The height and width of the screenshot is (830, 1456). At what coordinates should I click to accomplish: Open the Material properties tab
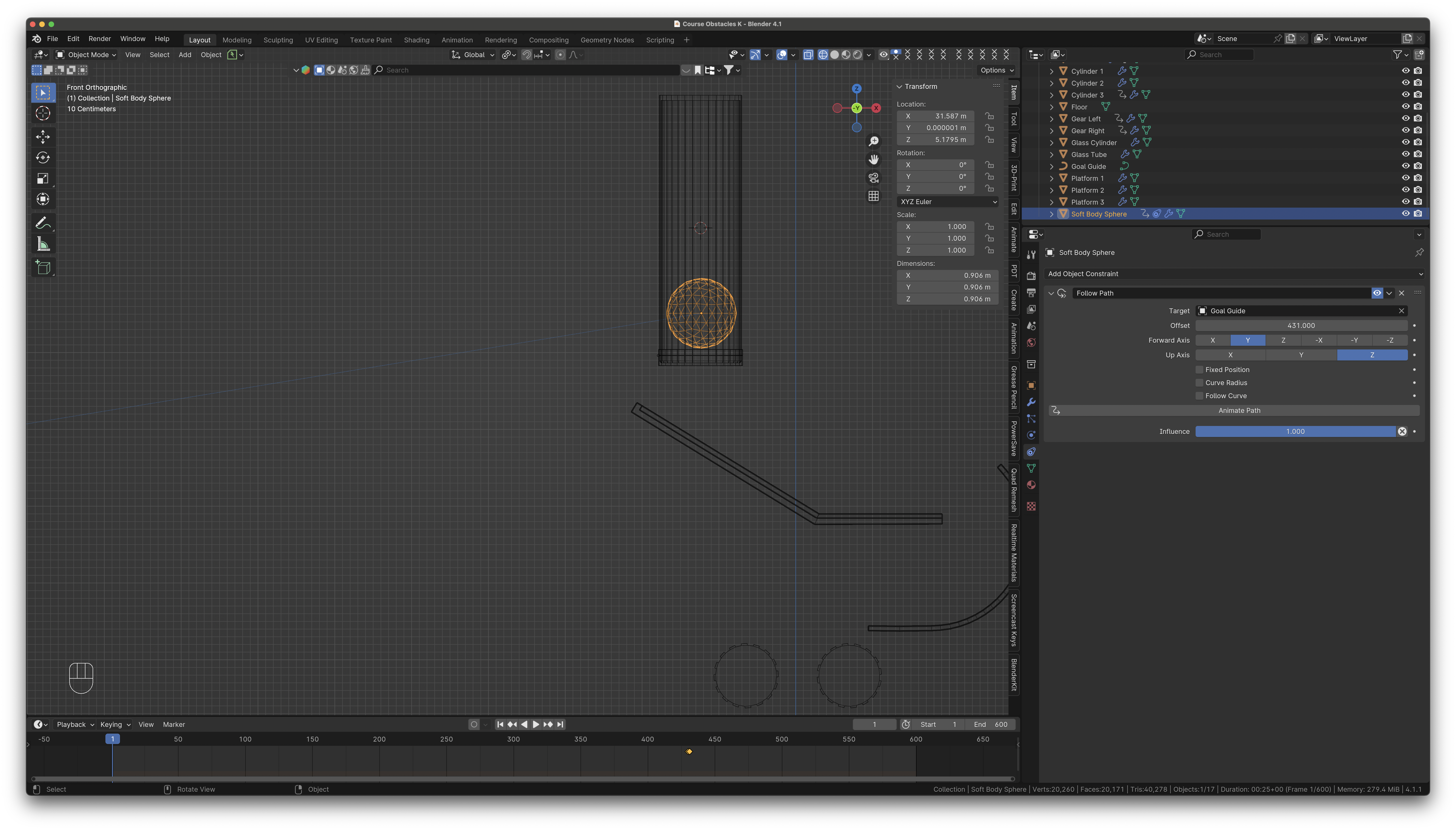coord(1031,485)
